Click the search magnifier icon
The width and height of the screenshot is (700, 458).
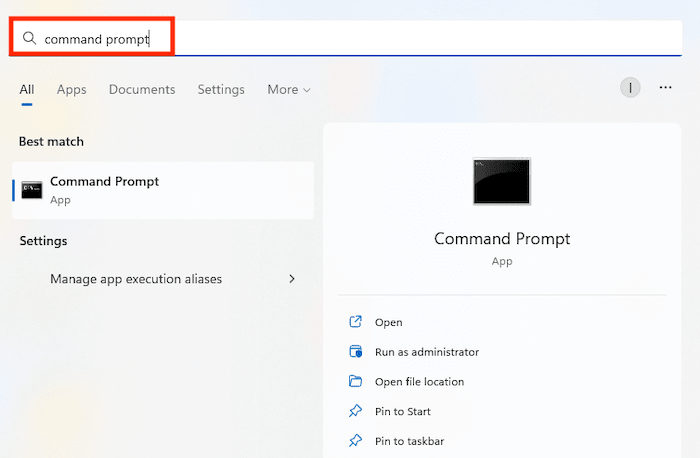29,38
